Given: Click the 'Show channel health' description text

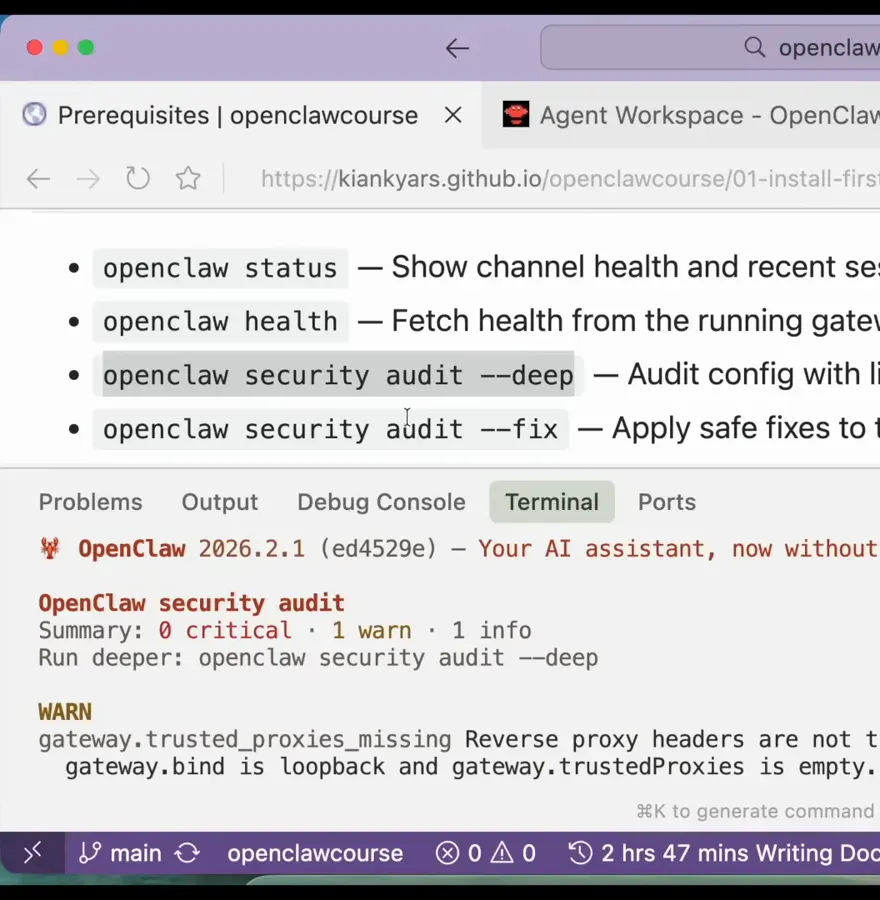Looking at the screenshot, I should click(x=635, y=267).
